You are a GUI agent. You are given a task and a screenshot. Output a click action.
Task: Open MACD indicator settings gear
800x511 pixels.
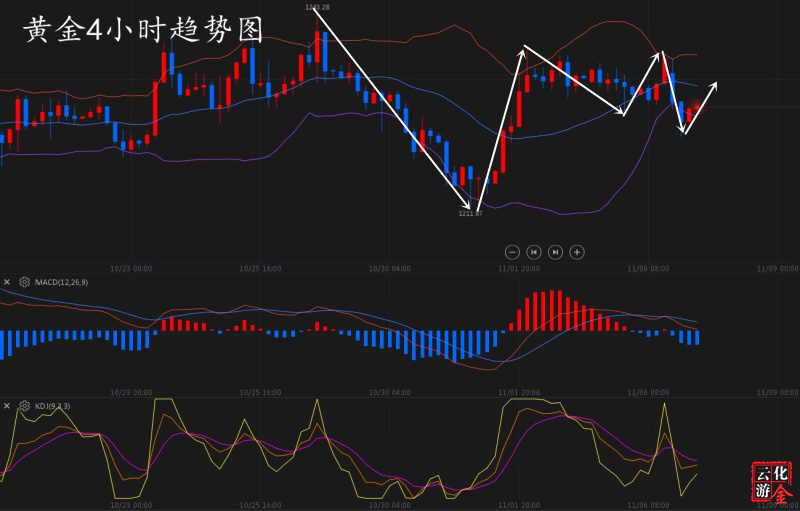tap(24, 282)
